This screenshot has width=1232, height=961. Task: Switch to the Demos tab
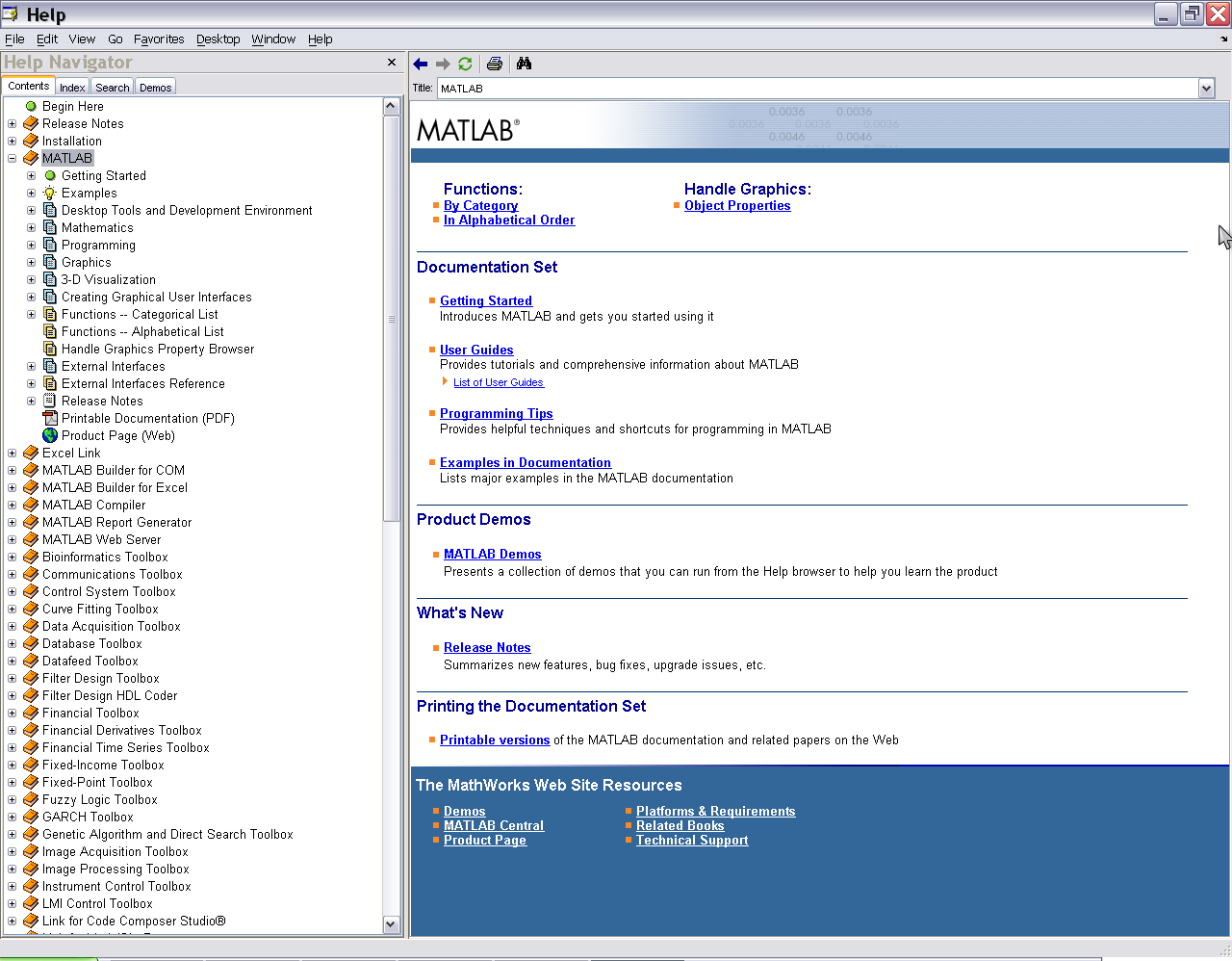(x=155, y=87)
